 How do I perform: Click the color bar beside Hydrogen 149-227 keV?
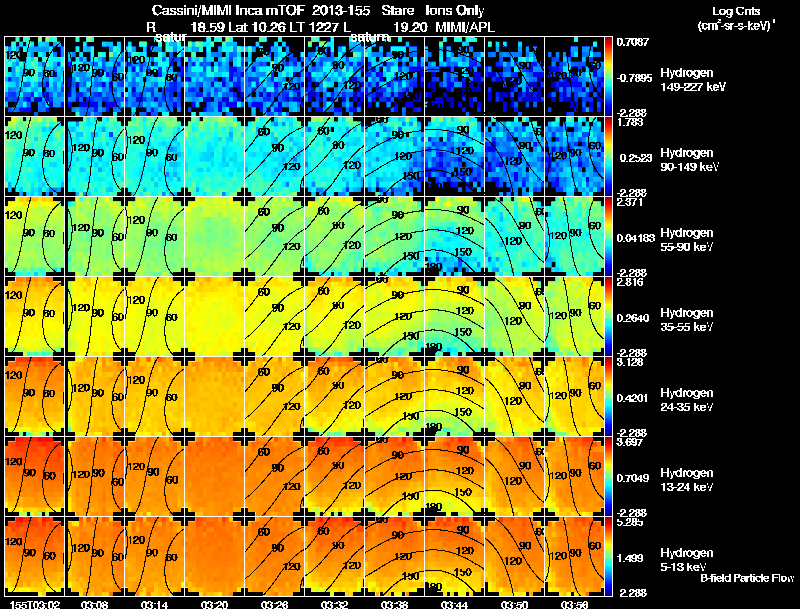[608, 76]
